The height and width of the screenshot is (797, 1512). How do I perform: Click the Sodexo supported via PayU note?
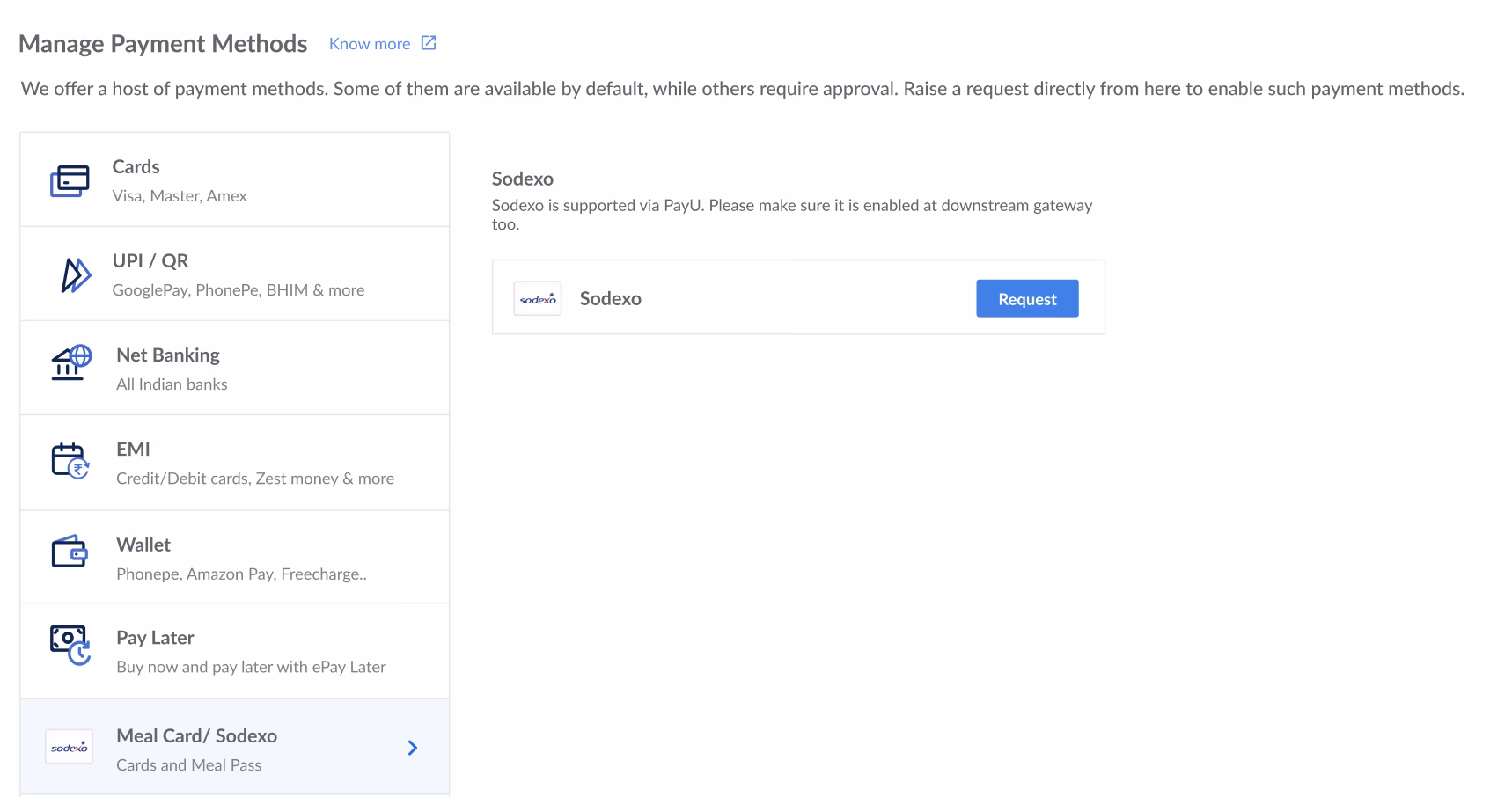tap(792, 215)
